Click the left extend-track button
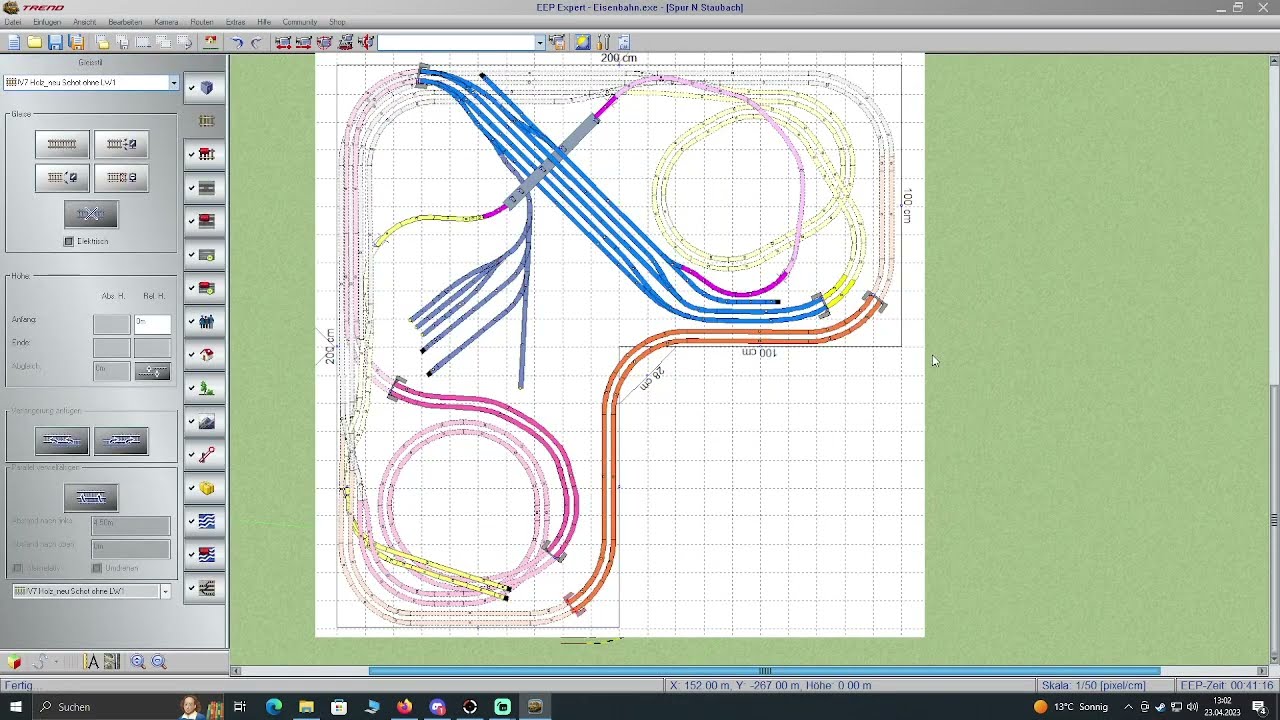The width and height of the screenshot is (1280, 720). (62, 441)
